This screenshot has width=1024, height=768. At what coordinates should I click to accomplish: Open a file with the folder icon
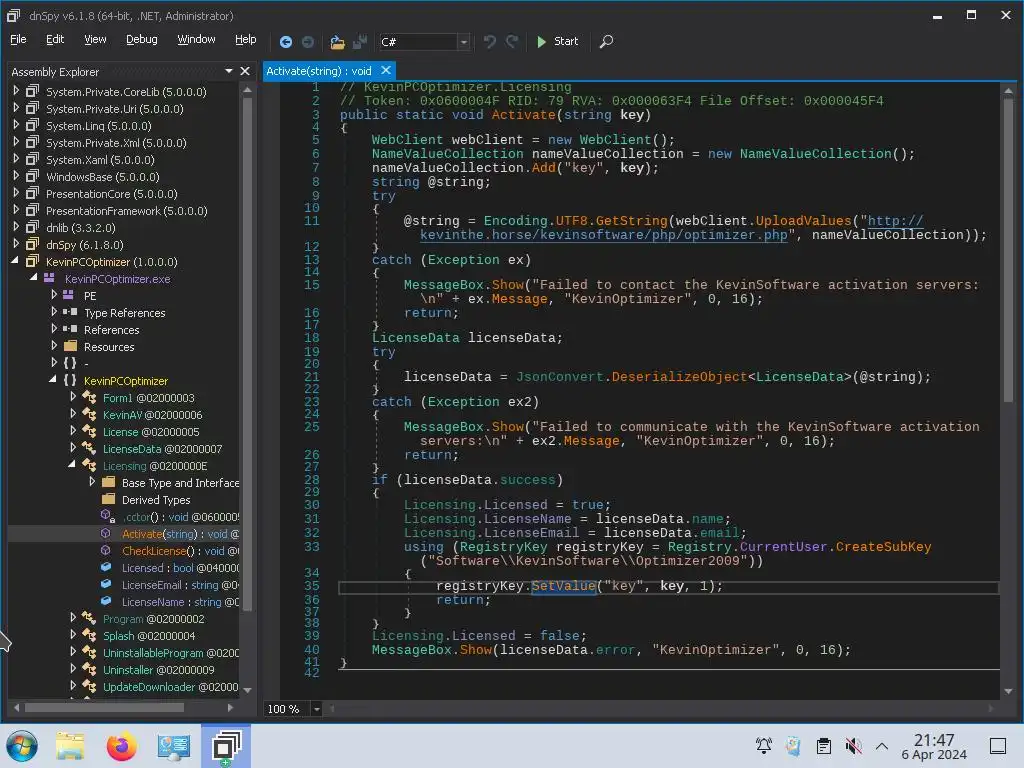click(337, 42)
